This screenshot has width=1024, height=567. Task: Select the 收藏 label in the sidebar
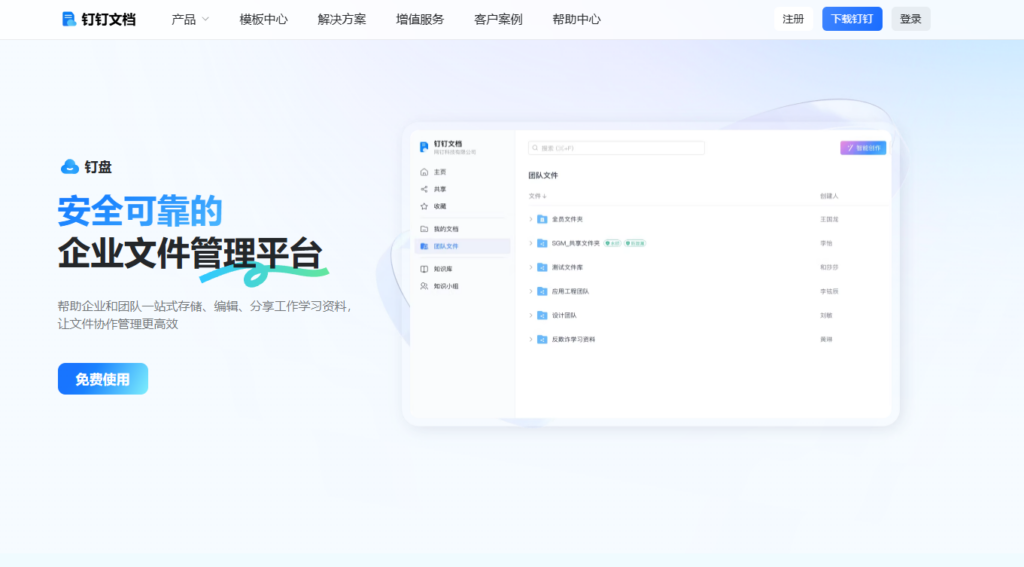[440, 206]
